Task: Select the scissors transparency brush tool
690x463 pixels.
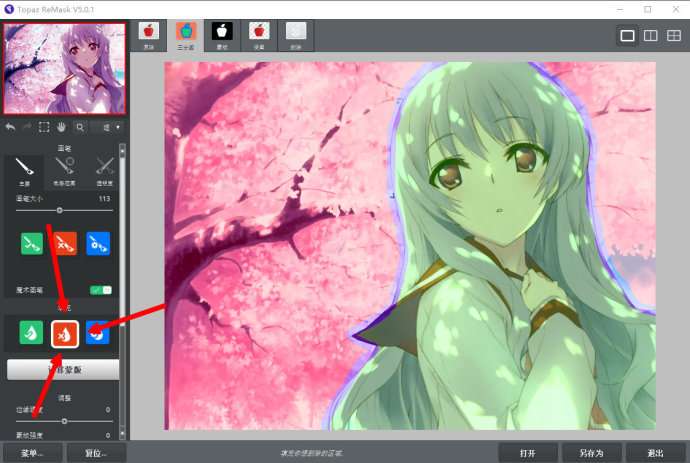Action: point(104,171)
